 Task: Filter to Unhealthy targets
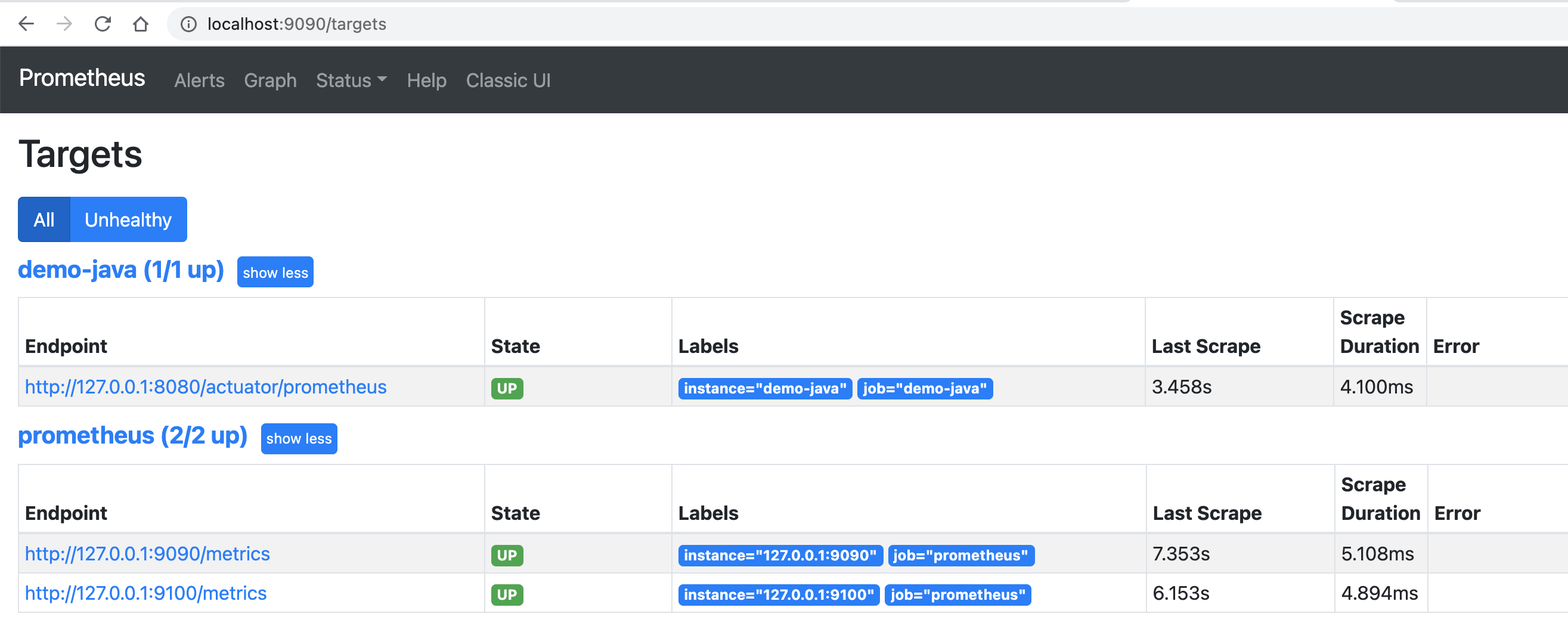(128, 219)
